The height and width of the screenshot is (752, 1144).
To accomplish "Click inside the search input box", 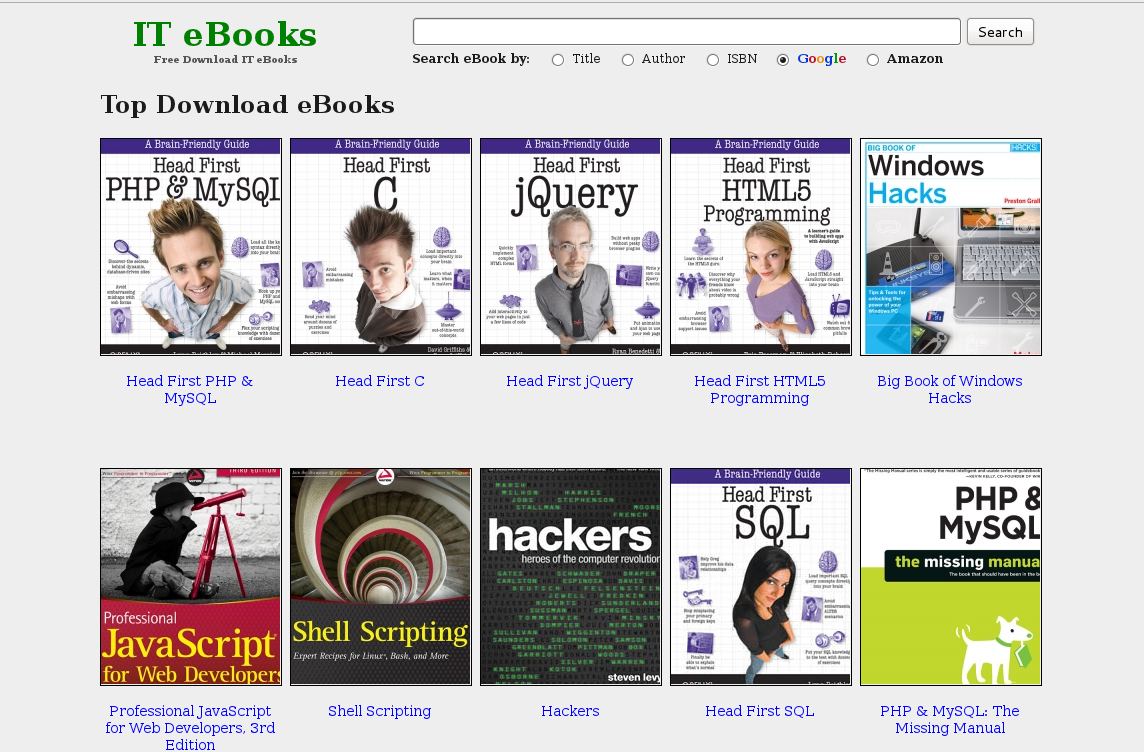I will click(685, 31).
